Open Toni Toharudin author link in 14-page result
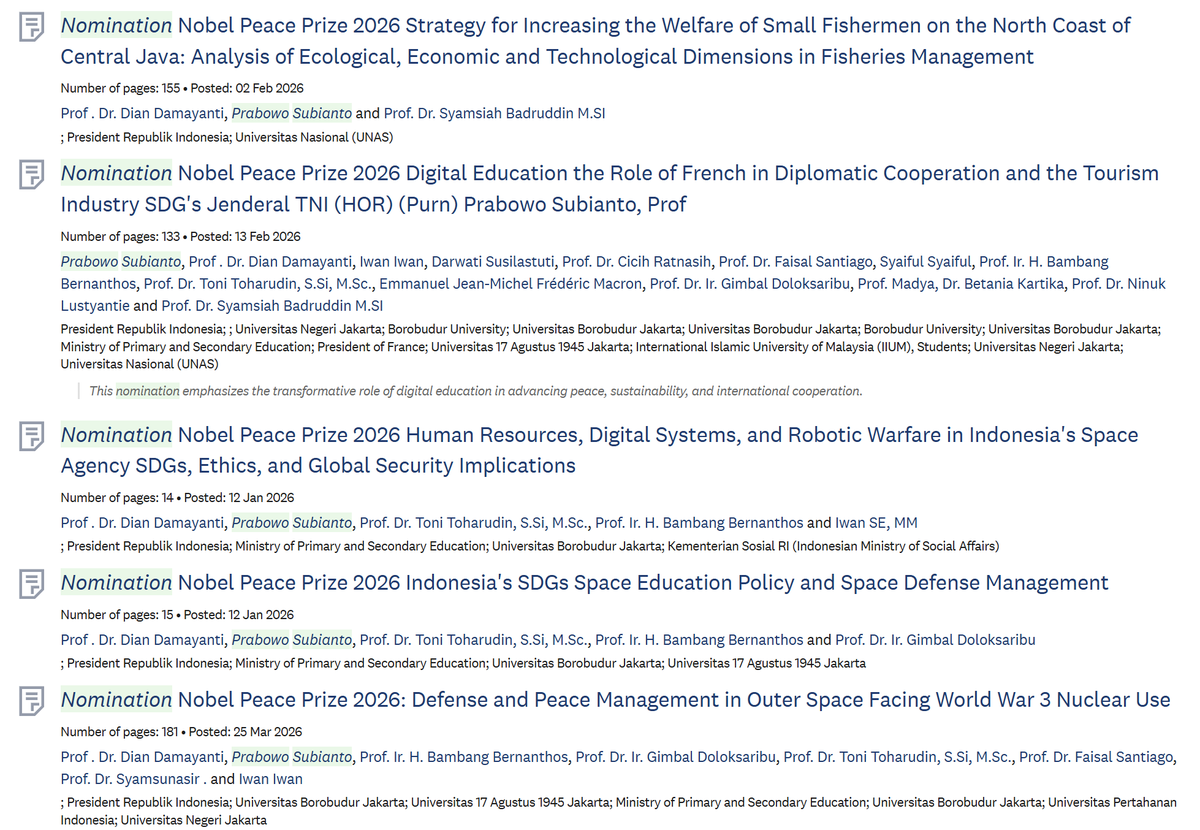Image resolution: width=1200 pixels, height=830 pixels. 473,522
